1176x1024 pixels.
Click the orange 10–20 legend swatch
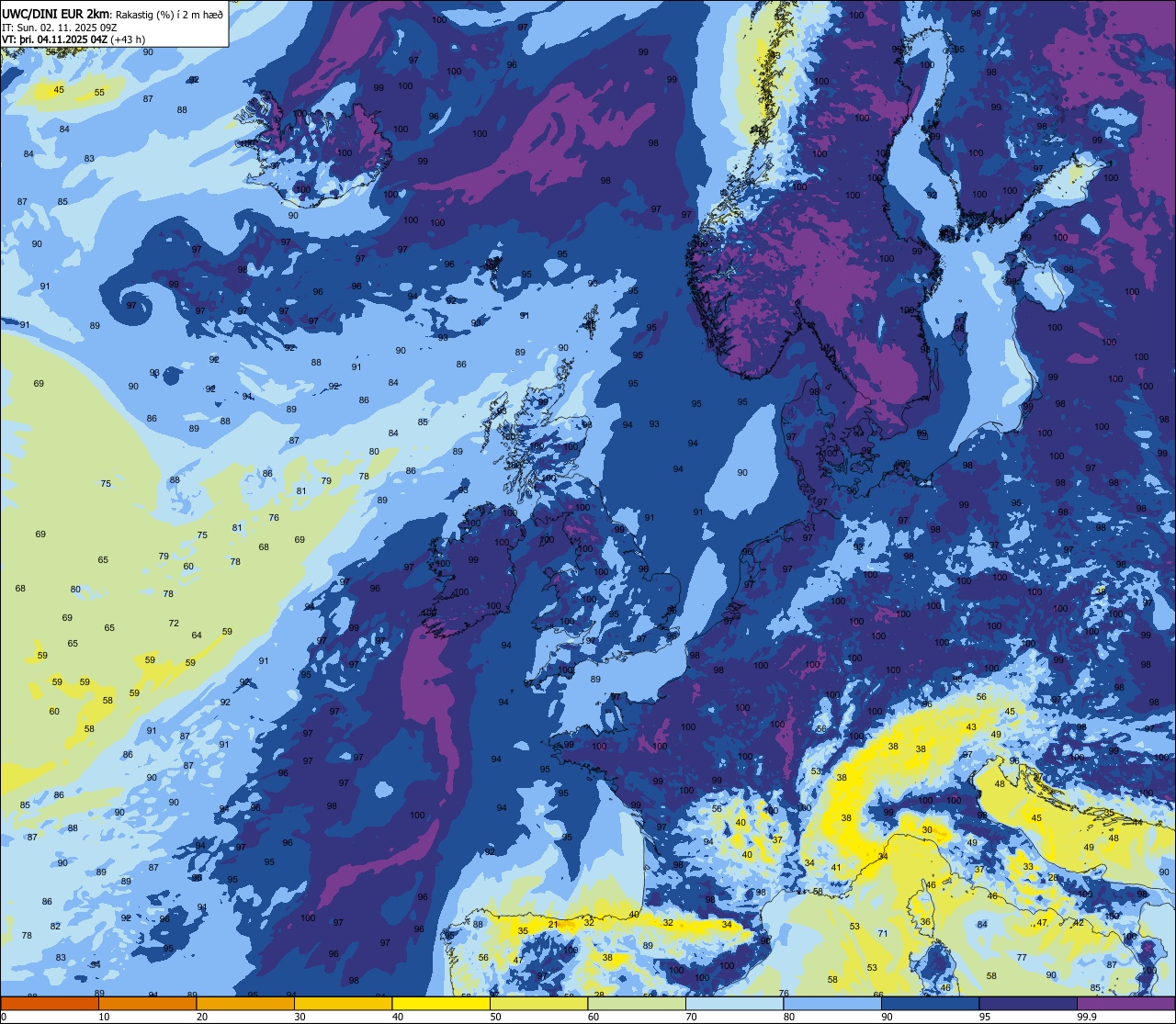(147, 1003)
